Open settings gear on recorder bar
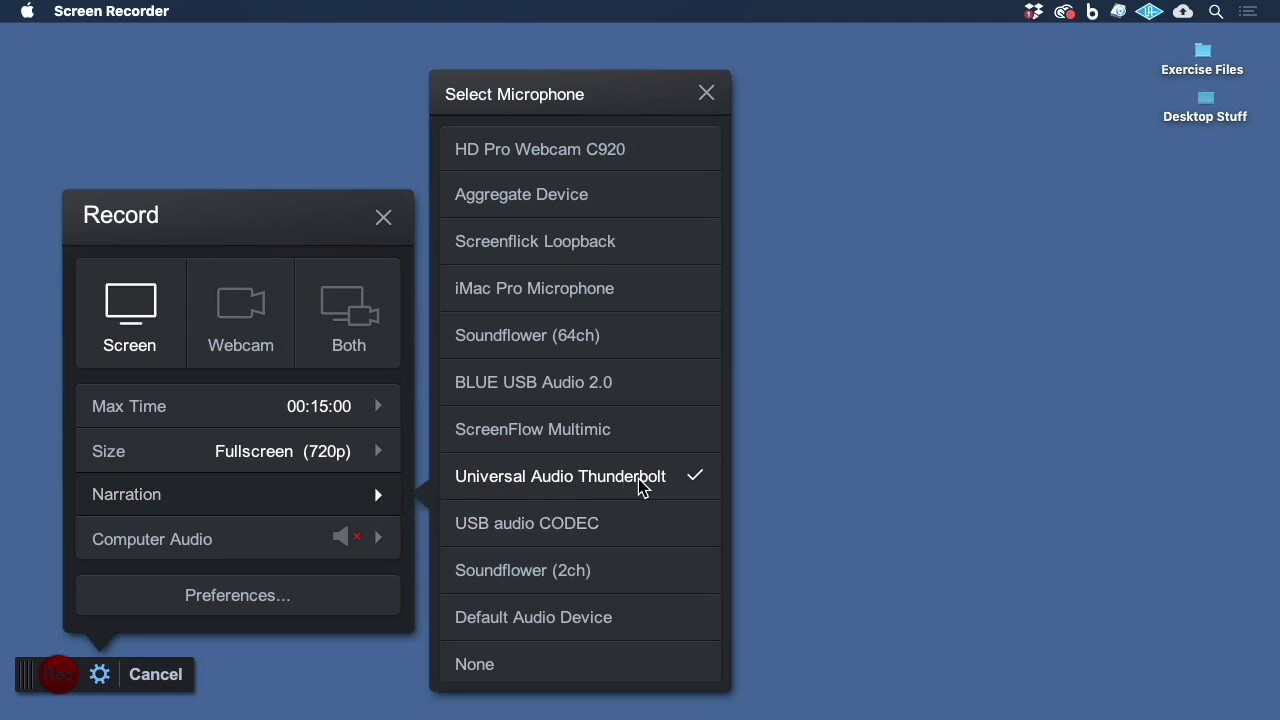1280x720 pixels. tap(100, 675)
